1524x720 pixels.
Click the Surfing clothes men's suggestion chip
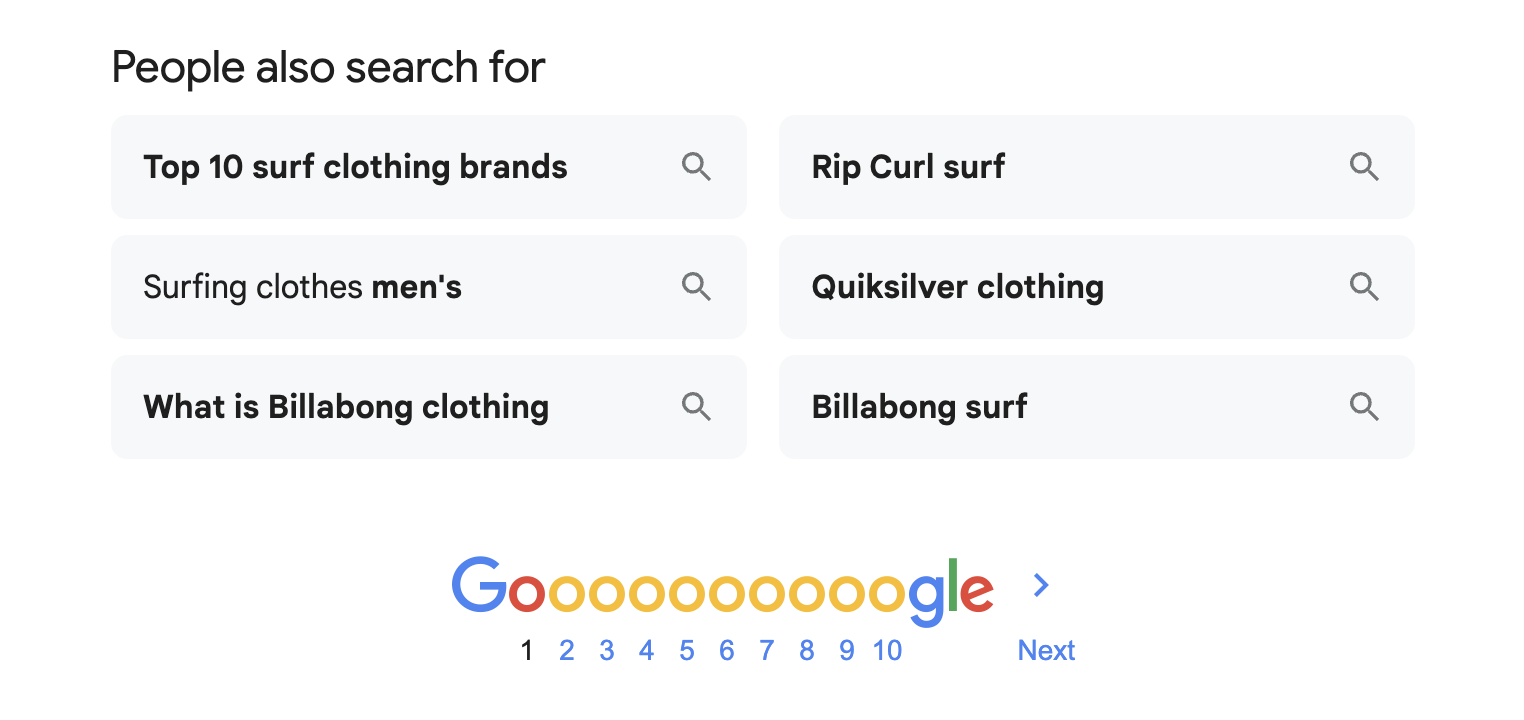point(302,287)
